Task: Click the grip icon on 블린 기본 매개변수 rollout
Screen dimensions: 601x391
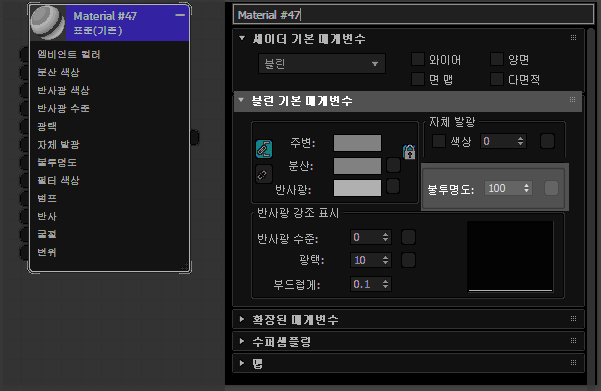Action: (572, 100)
